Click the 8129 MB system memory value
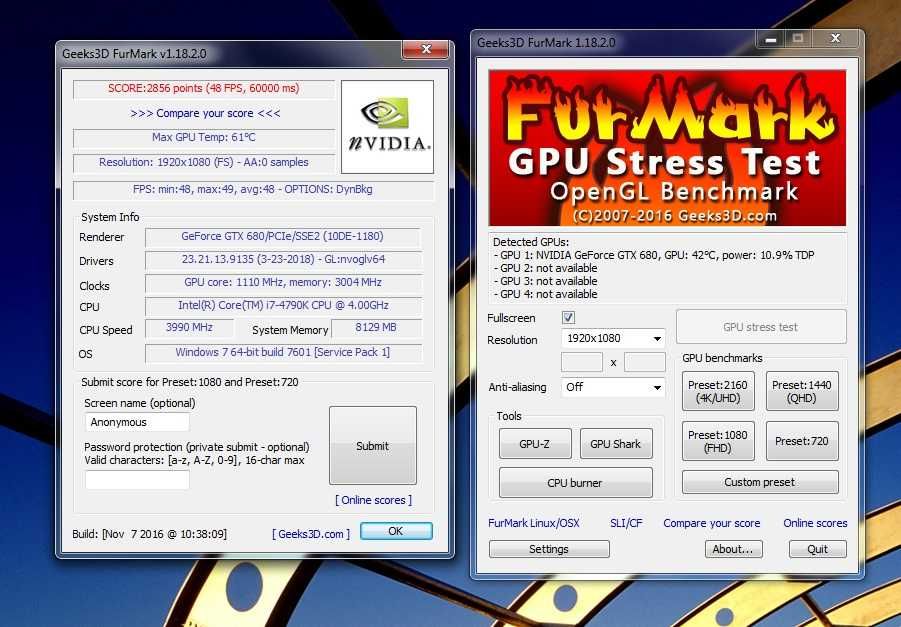This screenshot has height=627, width=901. click(x=376, y=328)
